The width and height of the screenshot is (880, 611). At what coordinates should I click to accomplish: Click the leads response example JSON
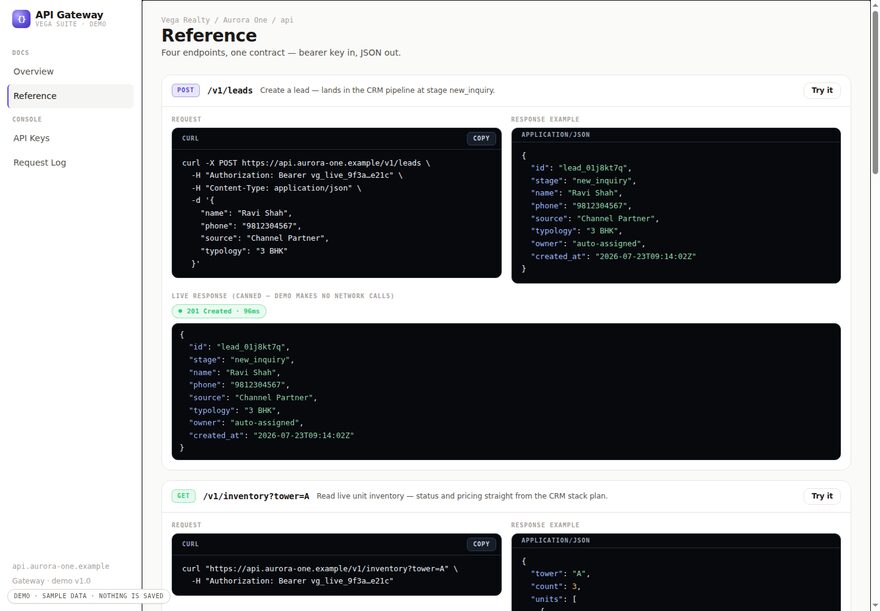click(x=676, y=212)
